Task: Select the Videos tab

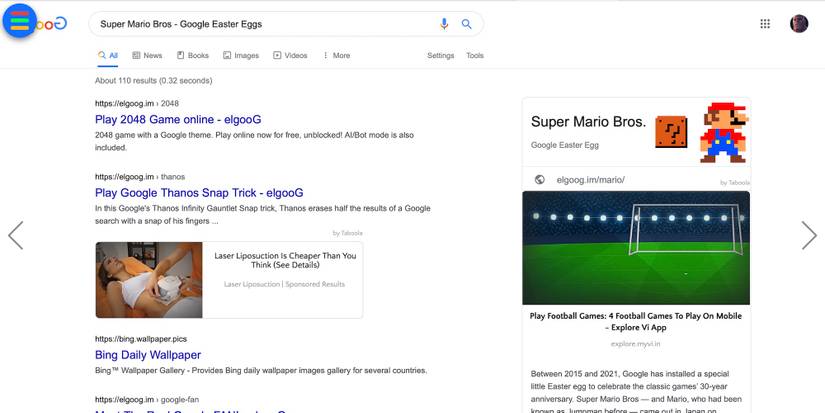Action: (x=290, y=56)
